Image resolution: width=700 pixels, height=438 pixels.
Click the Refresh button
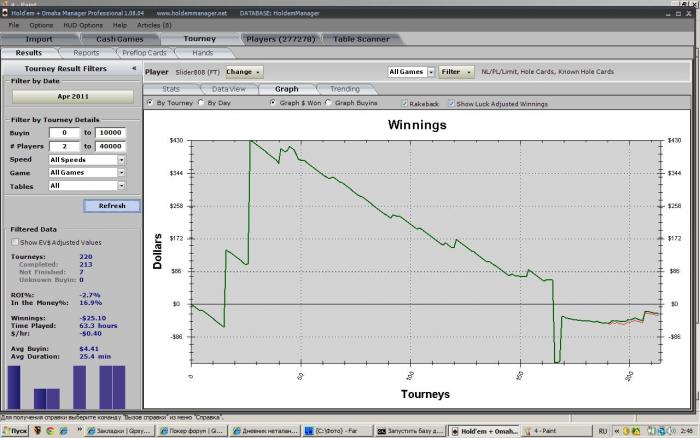pyautogui.click(x=112, y=206)
